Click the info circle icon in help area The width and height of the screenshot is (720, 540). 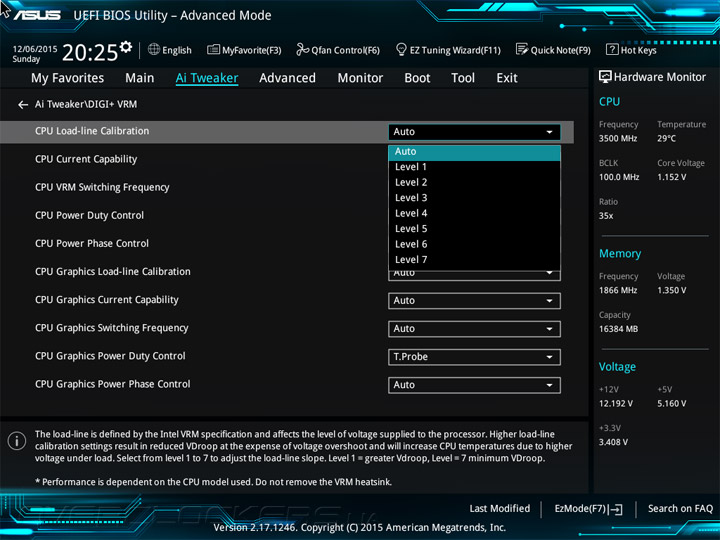(x=17, y=441)
